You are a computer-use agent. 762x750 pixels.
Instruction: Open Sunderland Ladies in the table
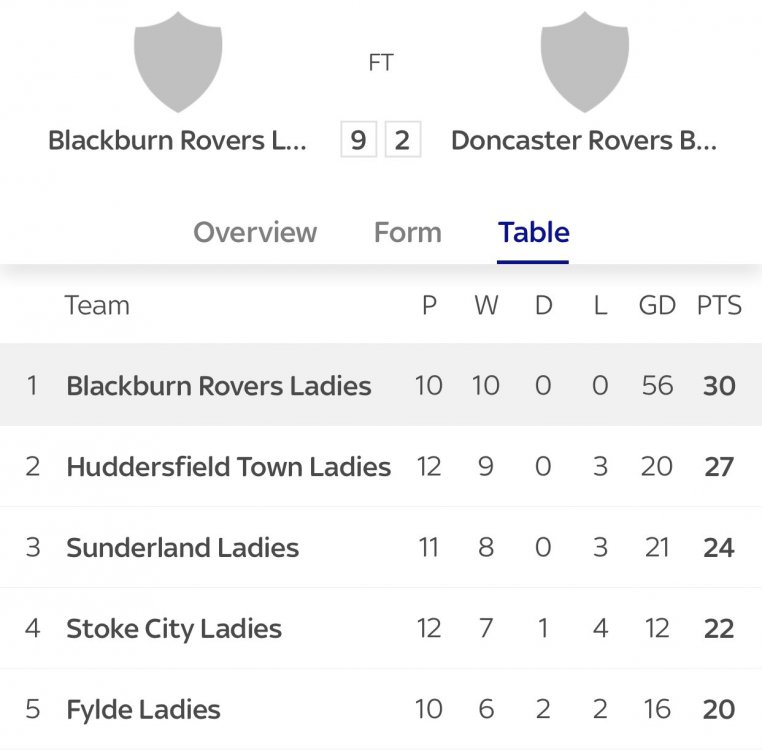click(x=183, y=548)
